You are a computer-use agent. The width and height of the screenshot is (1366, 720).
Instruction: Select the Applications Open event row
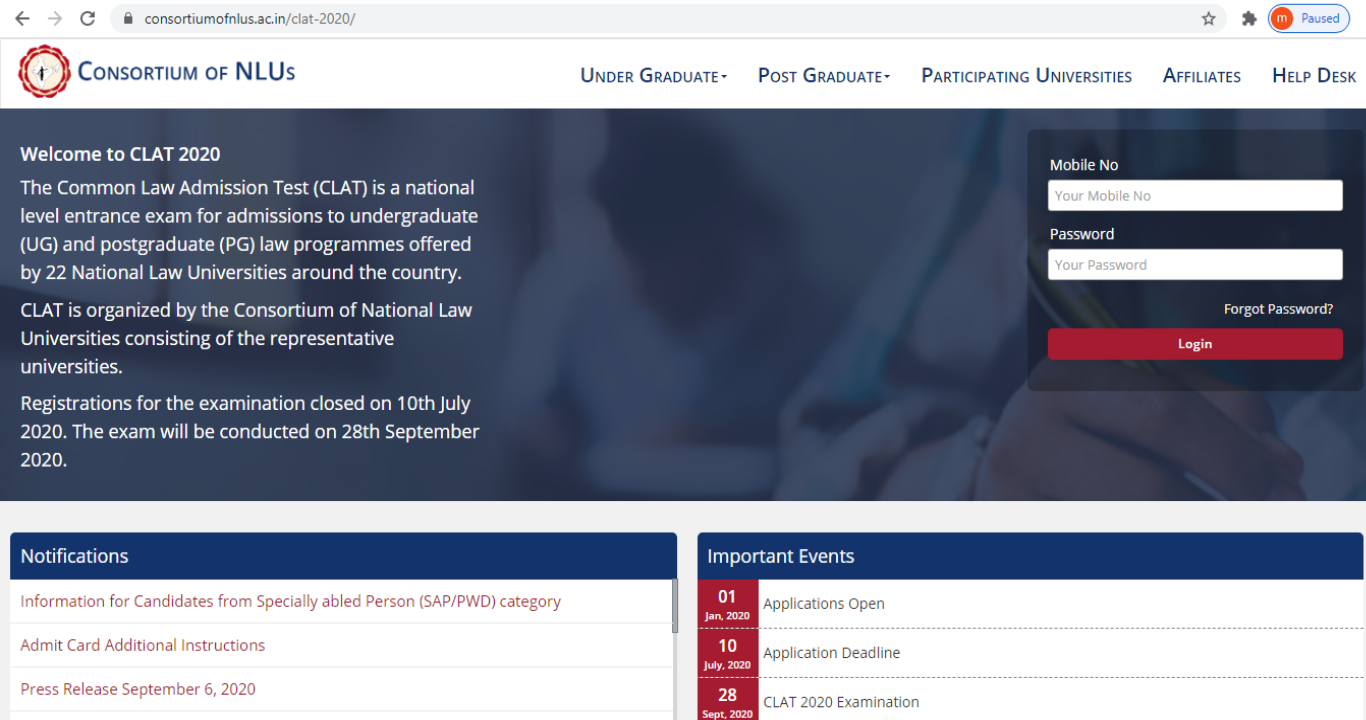(x=1030, y=604)
